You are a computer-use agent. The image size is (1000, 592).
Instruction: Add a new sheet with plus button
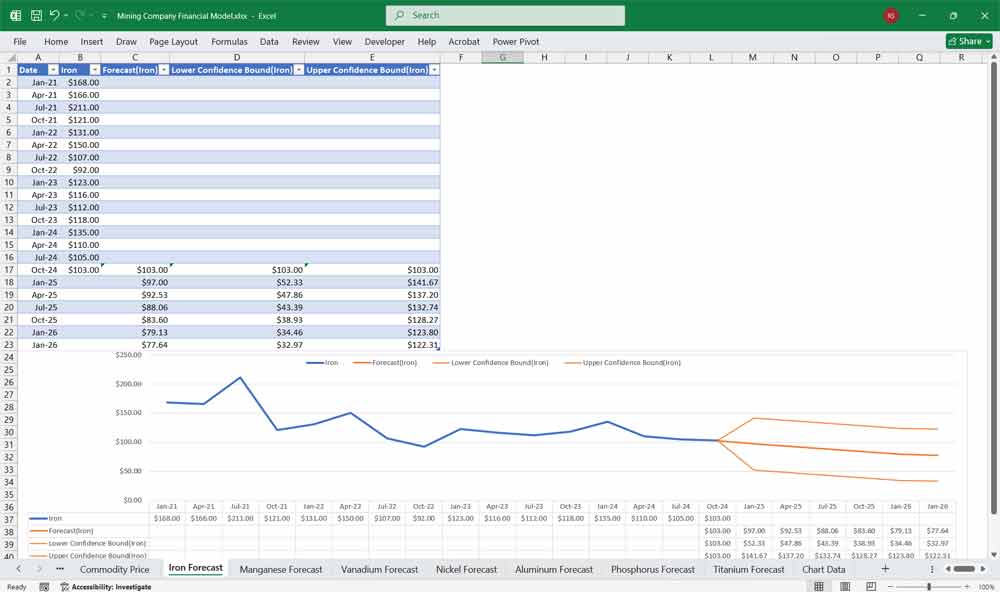[x=885, y=568]
